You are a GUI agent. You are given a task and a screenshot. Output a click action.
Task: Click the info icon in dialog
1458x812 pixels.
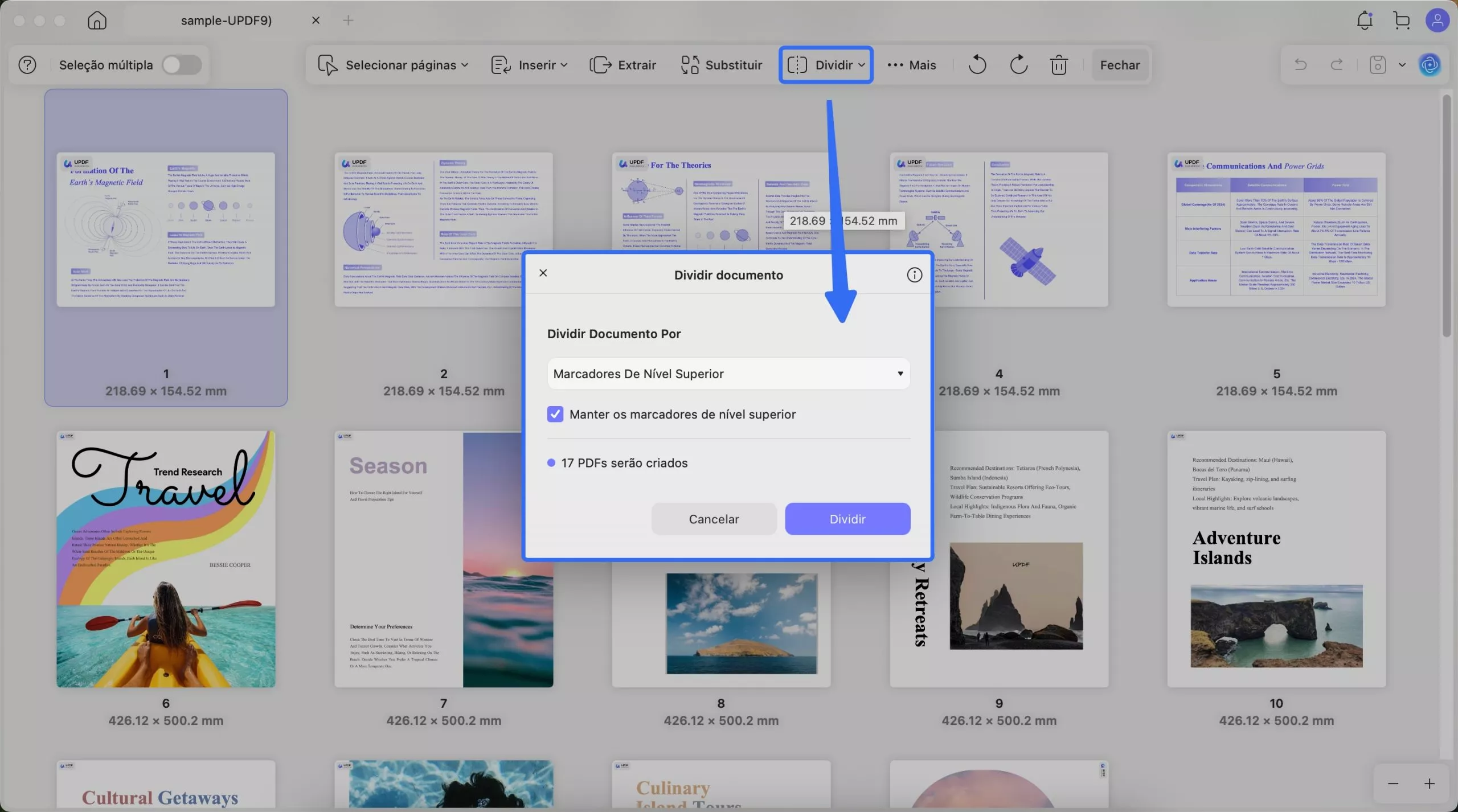click(914, 275)
